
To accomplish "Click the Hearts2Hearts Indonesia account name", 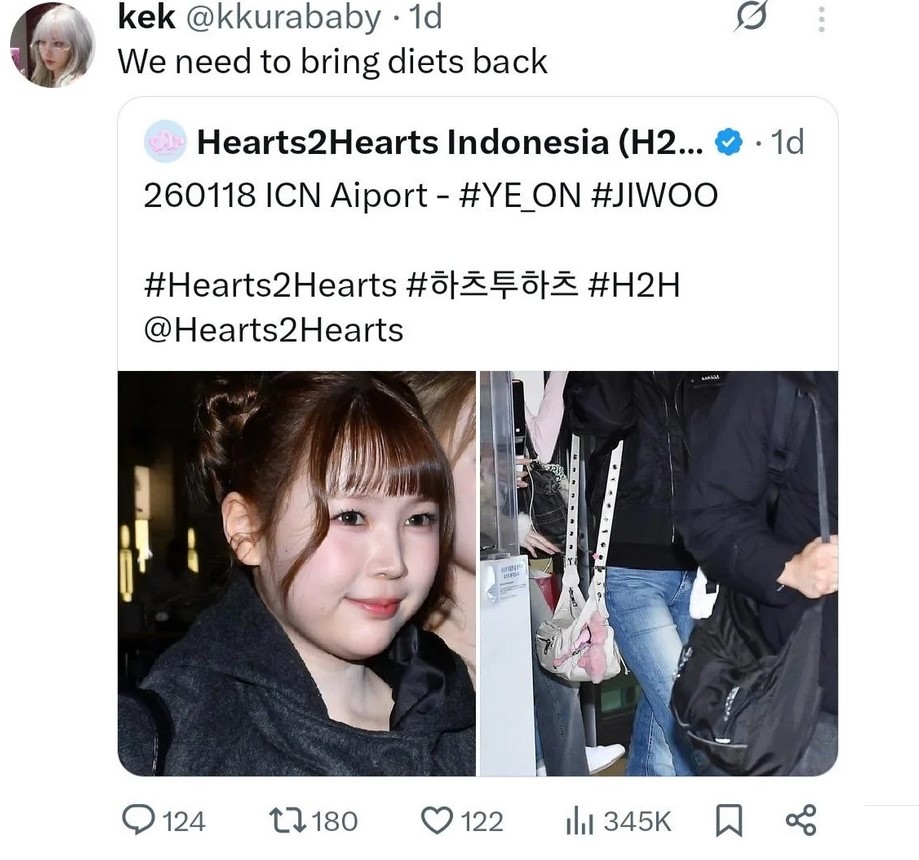I will coord(450,142).
